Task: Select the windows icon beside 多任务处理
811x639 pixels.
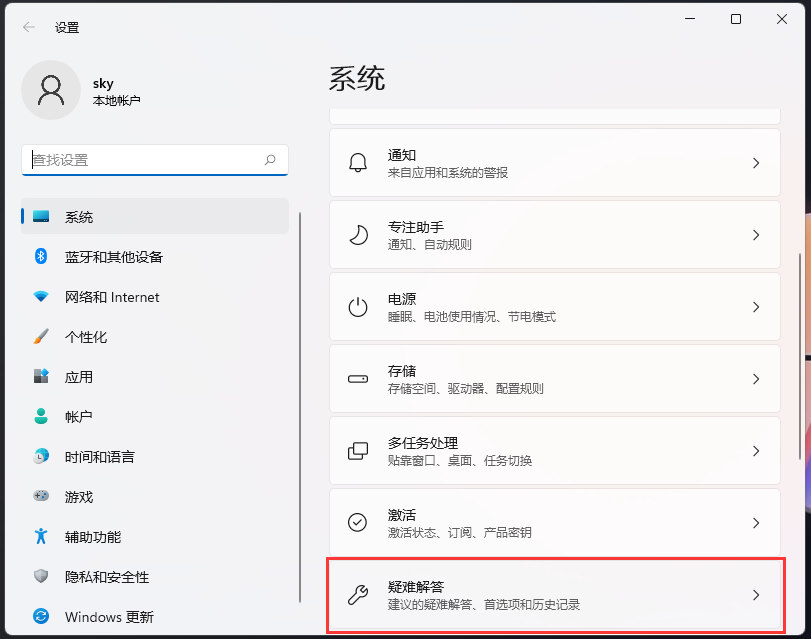Action: point(356,450)
